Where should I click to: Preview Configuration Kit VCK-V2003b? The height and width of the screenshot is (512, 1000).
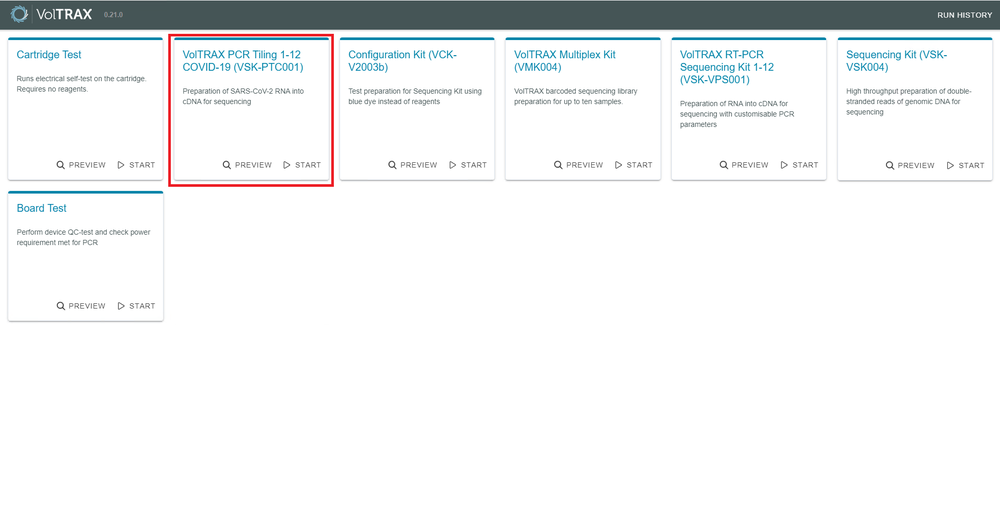coord(413,165)
